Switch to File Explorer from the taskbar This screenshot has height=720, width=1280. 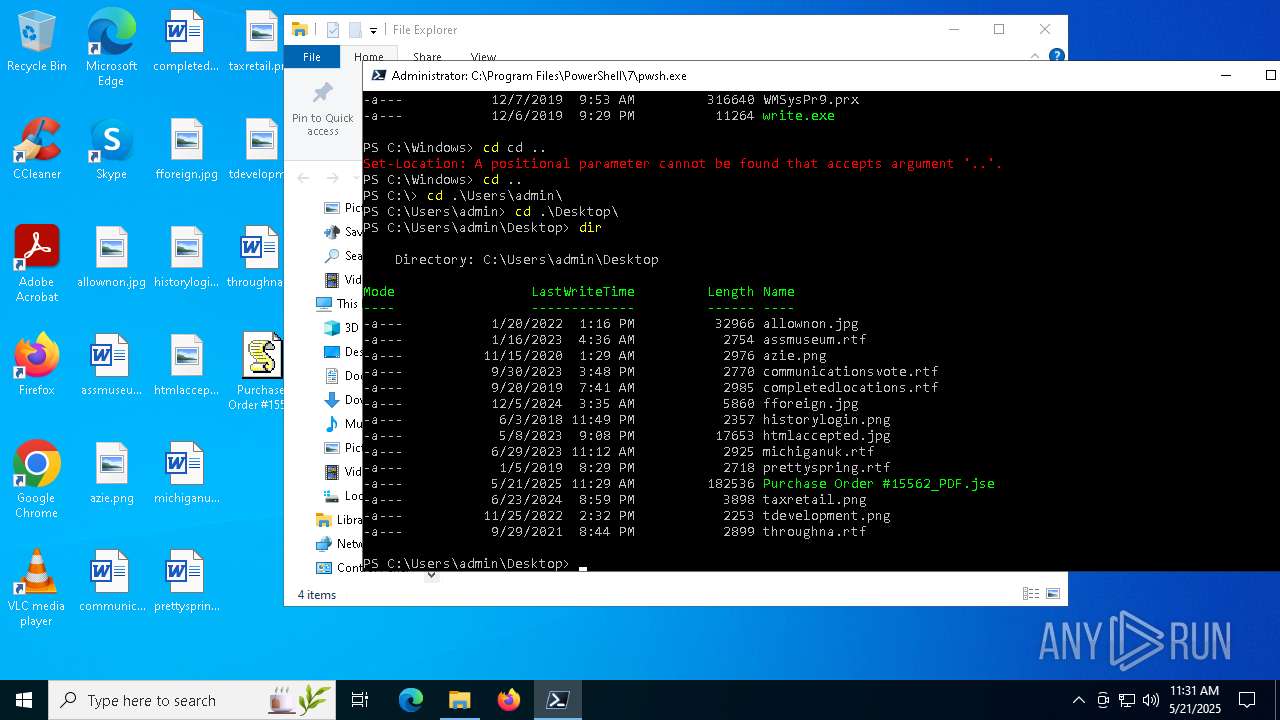(459, 700)
